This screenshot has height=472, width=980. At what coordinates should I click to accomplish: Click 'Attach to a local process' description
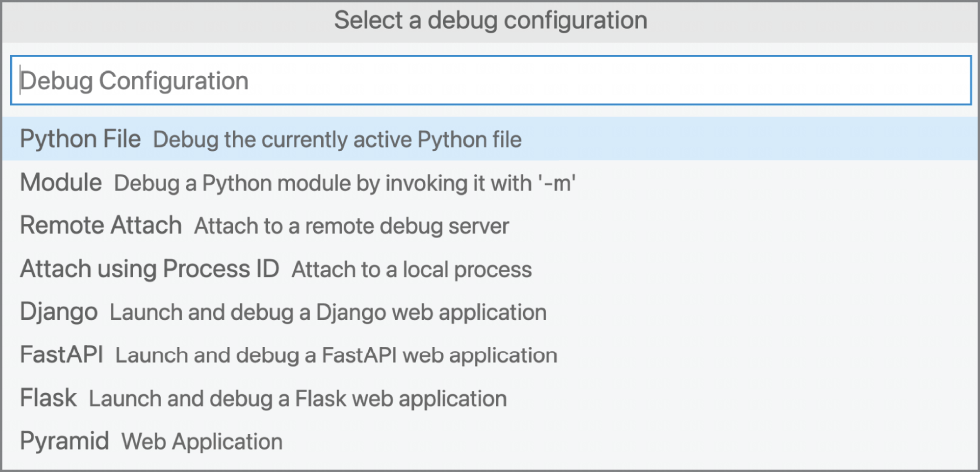tap(412, 269)
